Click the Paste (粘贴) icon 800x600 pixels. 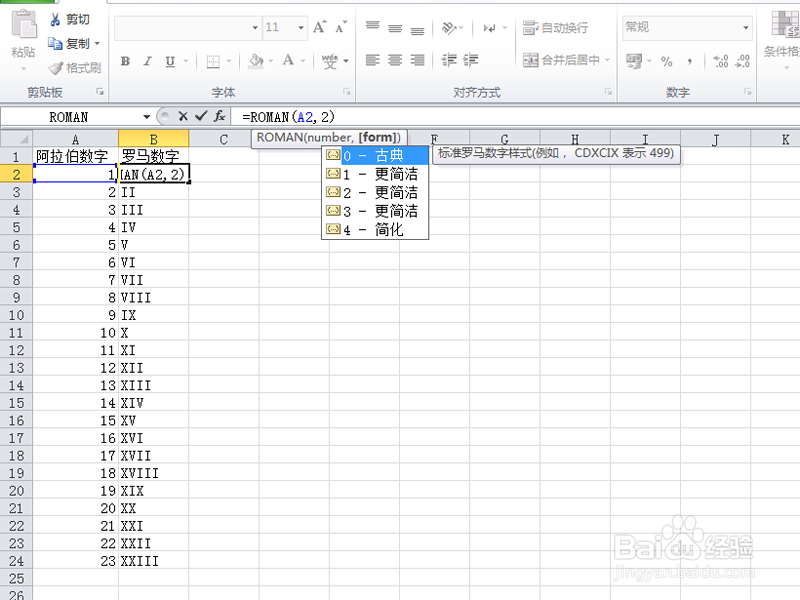click(x=24, y=25)
